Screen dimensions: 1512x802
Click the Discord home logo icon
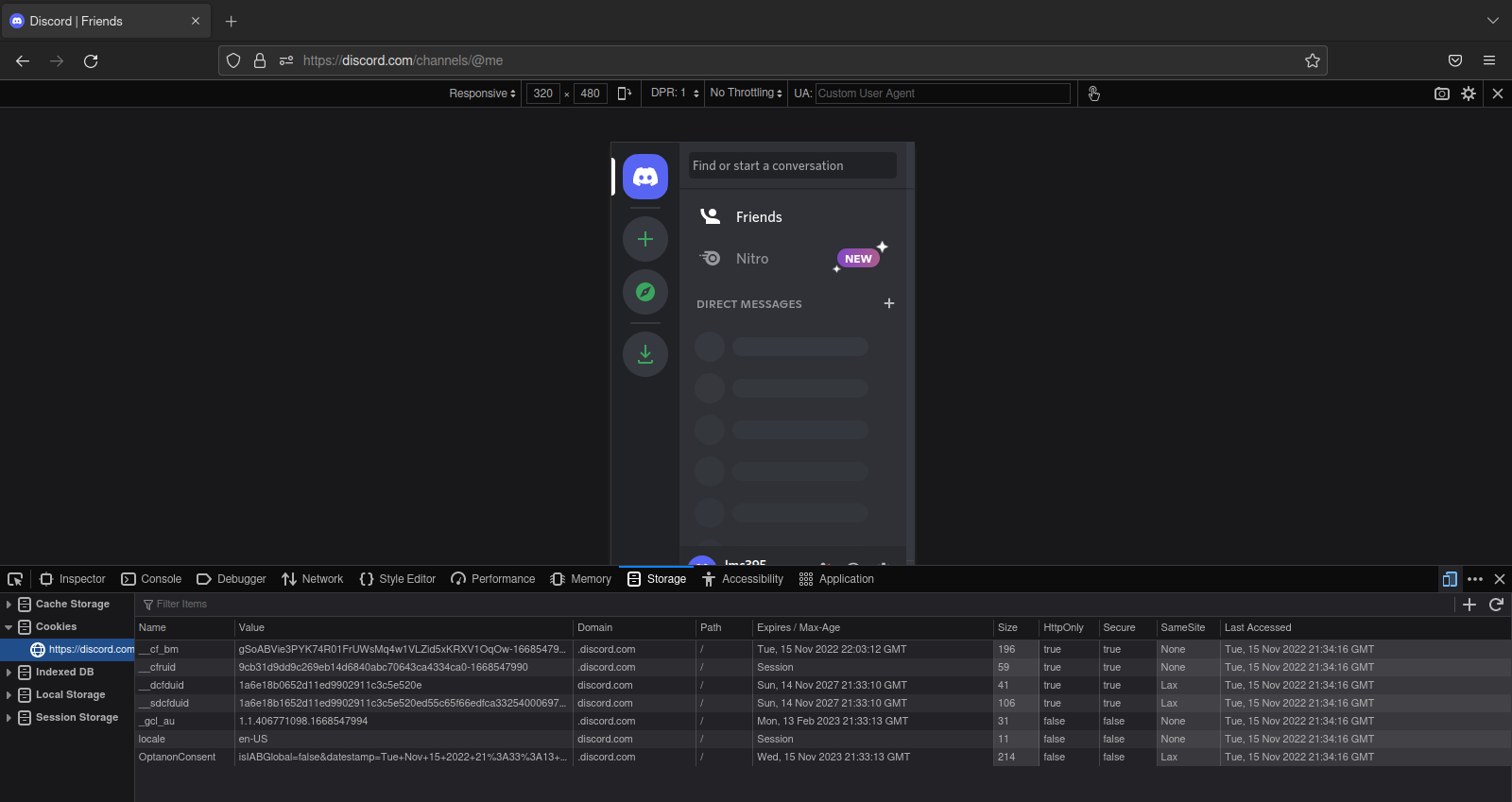coord(645,177)
